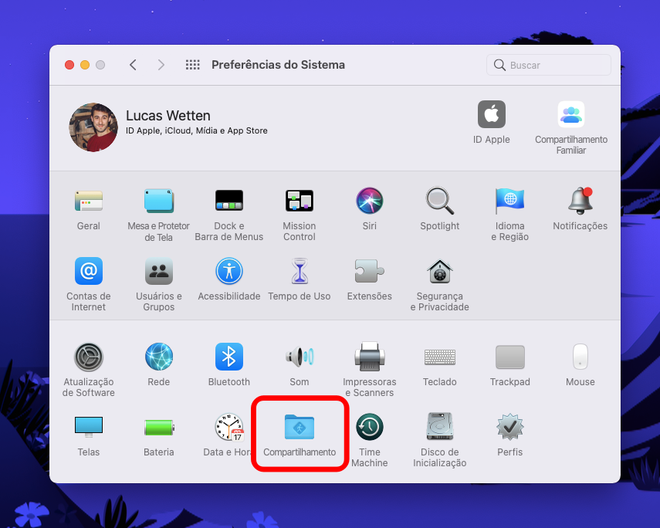The width and height of the screenshot is (660, 528).
Task: Open the Rede network pane
Action: point(159,357)
